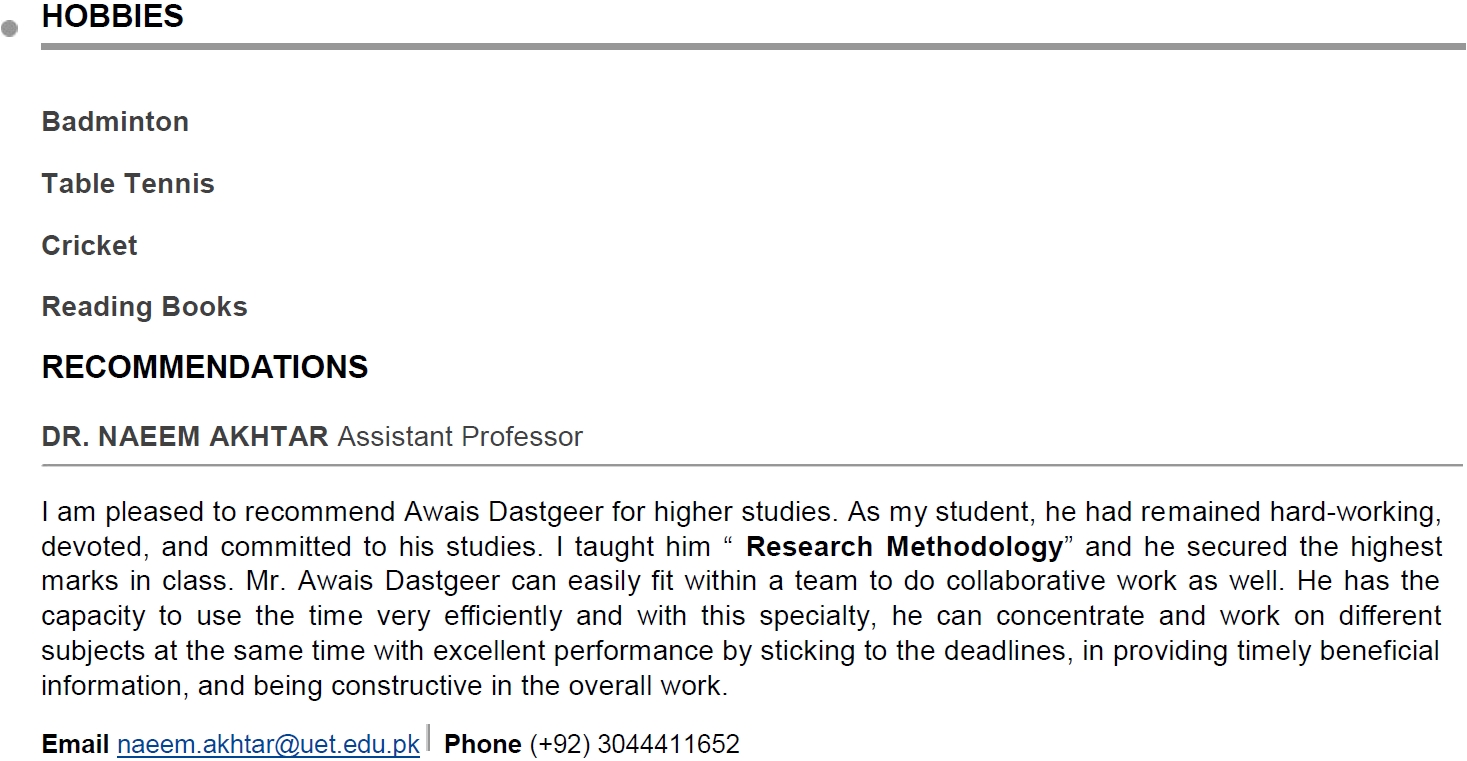Click the bold Phone label
Viewport: 1467px width, 761px height.
tap(483, 745)
